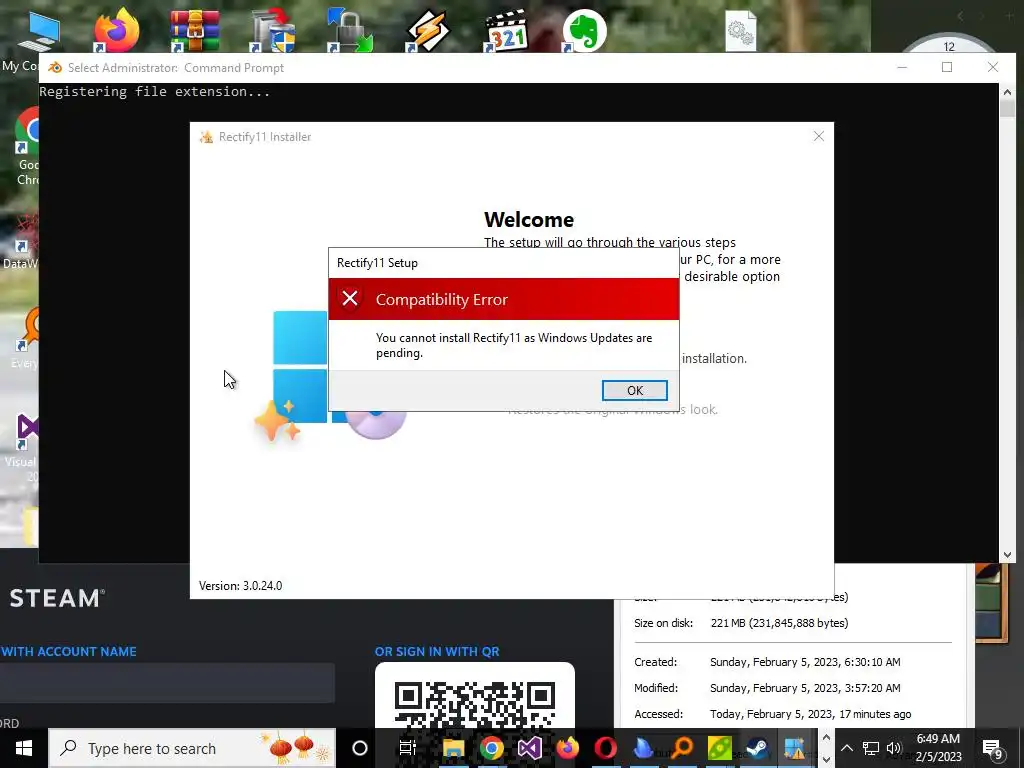Close the Command Prompt window
This screenshot has width=1024, height=768.
pos(993,67)
